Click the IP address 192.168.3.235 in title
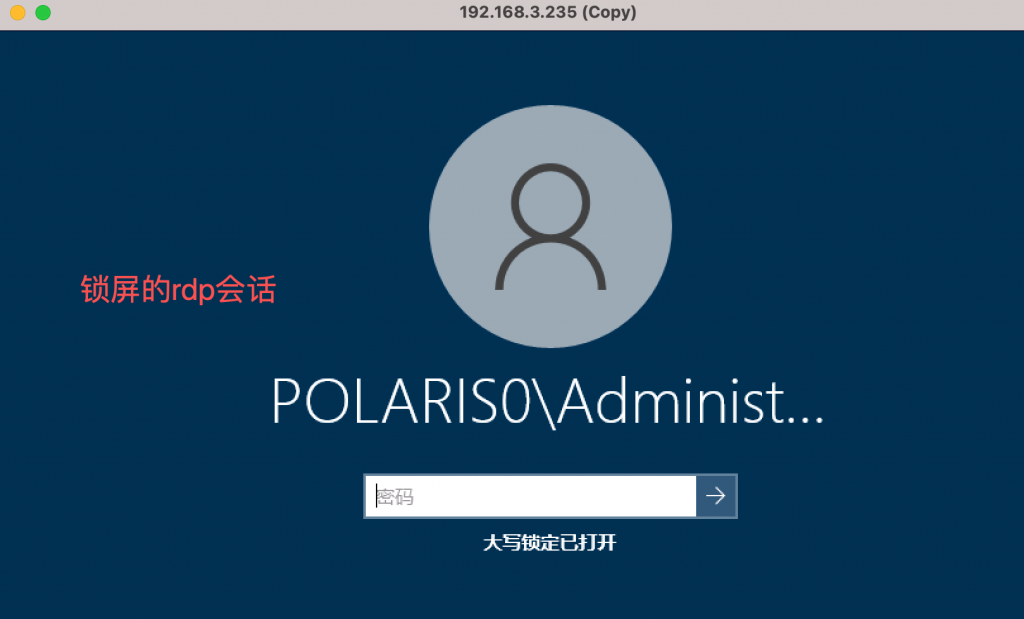Viewport: 1024px width, 619px height. 519,12
